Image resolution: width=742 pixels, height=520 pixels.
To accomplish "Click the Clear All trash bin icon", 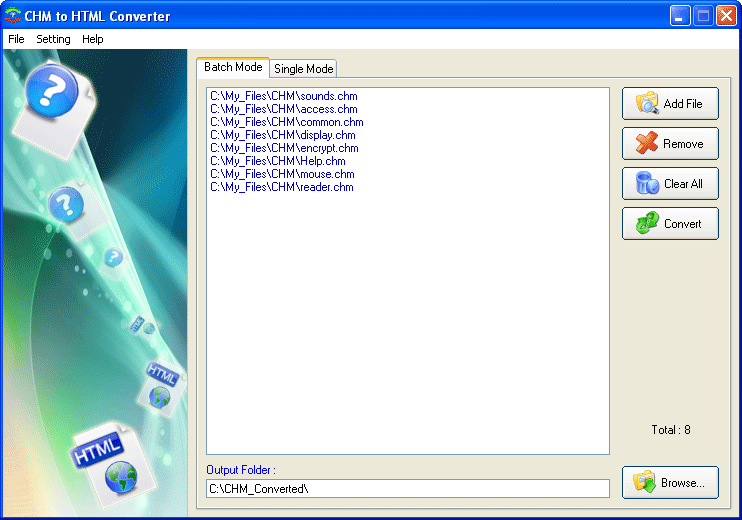I will pos(647,184).
